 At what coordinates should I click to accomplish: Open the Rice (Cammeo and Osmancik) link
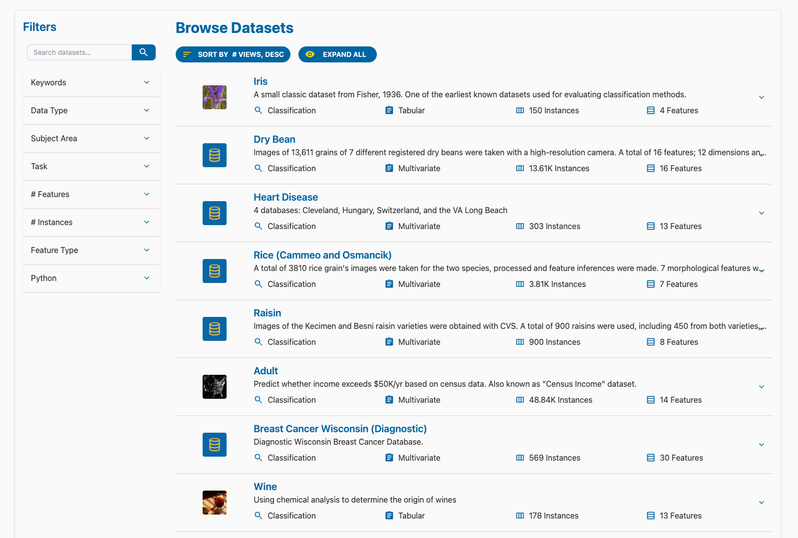coord(323,255)
